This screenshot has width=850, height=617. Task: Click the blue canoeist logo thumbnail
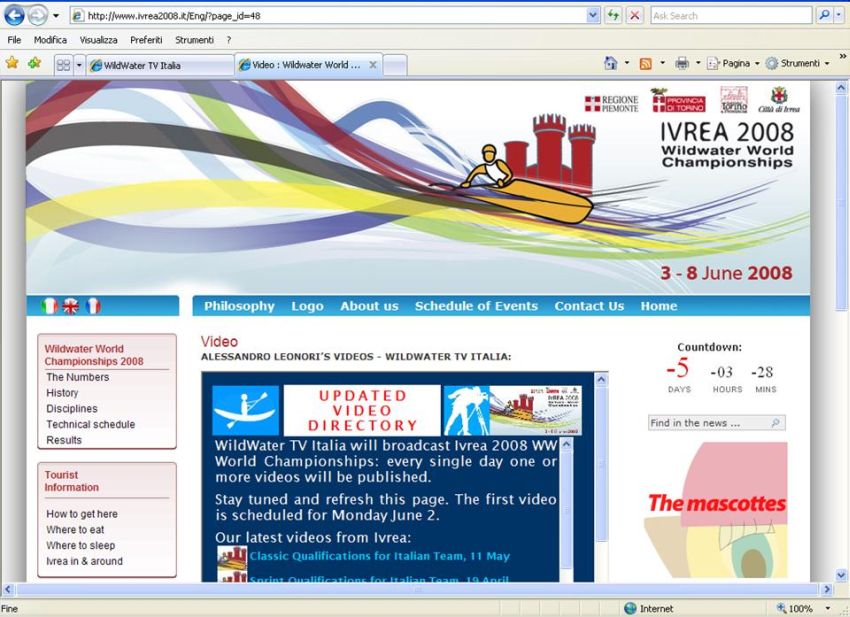tap(246, 410)
